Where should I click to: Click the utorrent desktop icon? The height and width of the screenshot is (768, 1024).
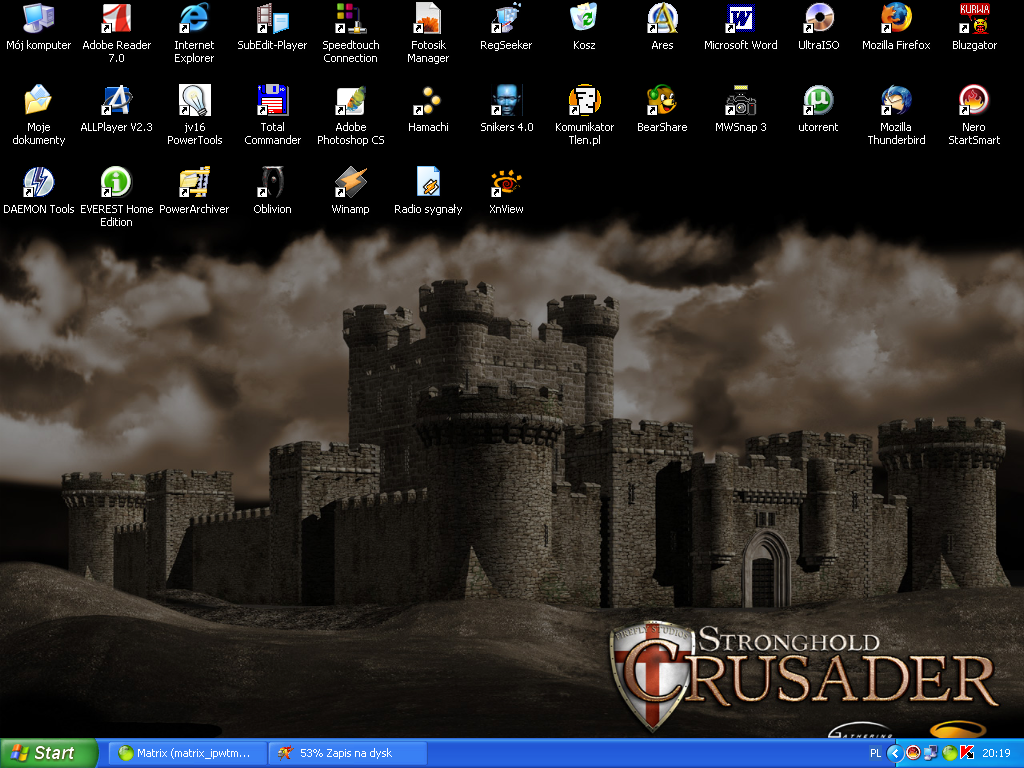click(818, 102)
